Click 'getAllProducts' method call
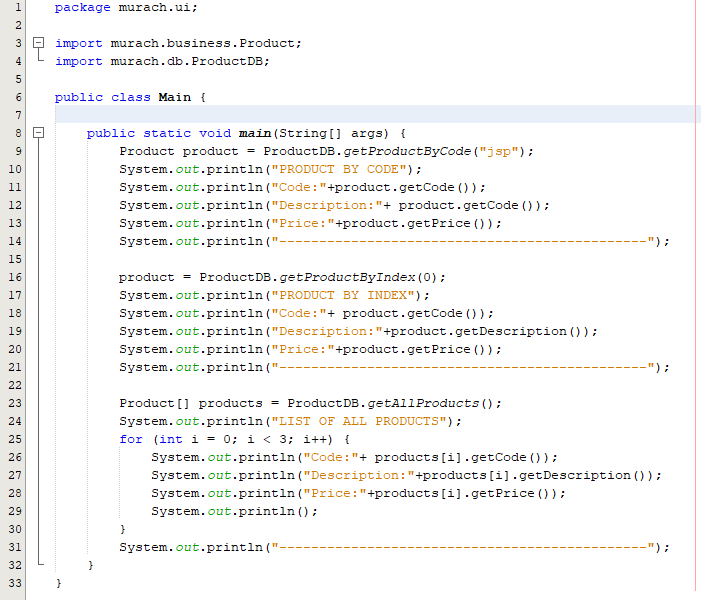Screen dimensions: 701x600 coord(422,403)
